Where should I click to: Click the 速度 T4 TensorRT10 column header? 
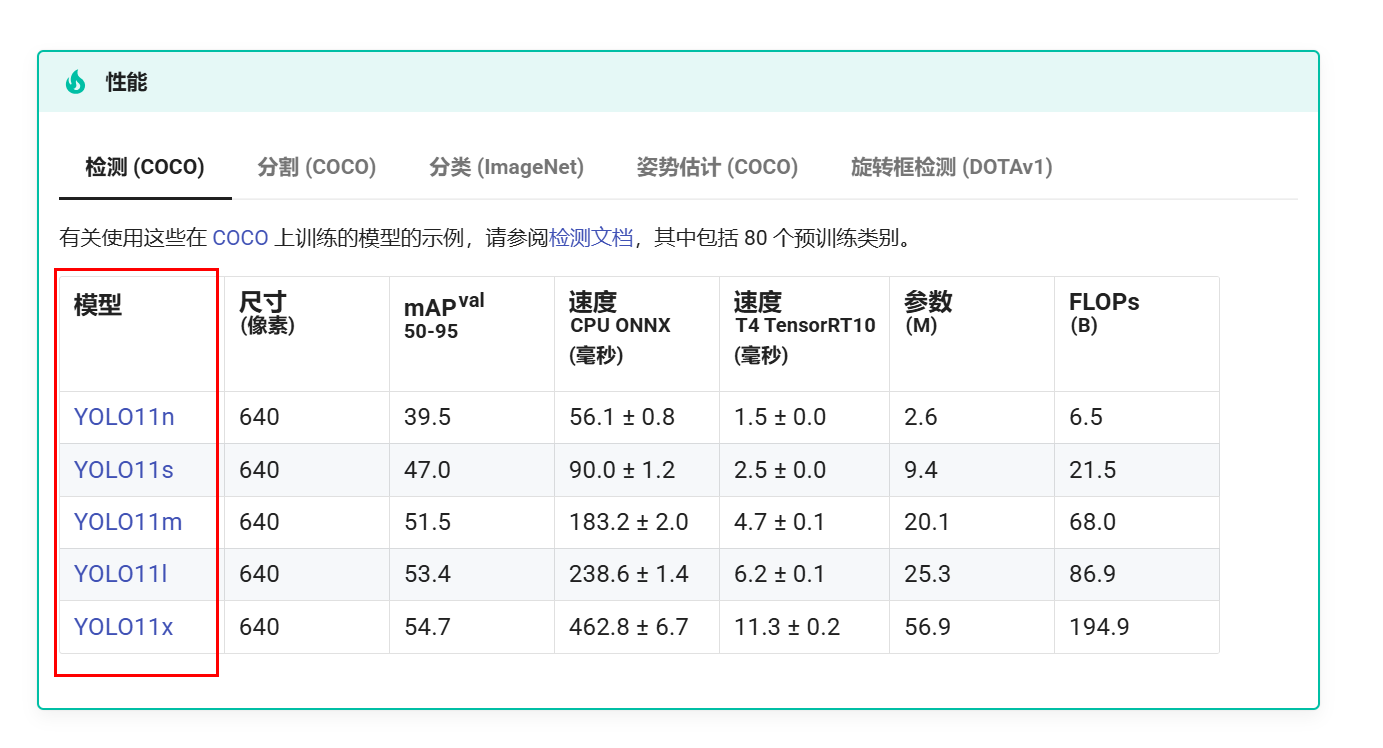point(803,326)
